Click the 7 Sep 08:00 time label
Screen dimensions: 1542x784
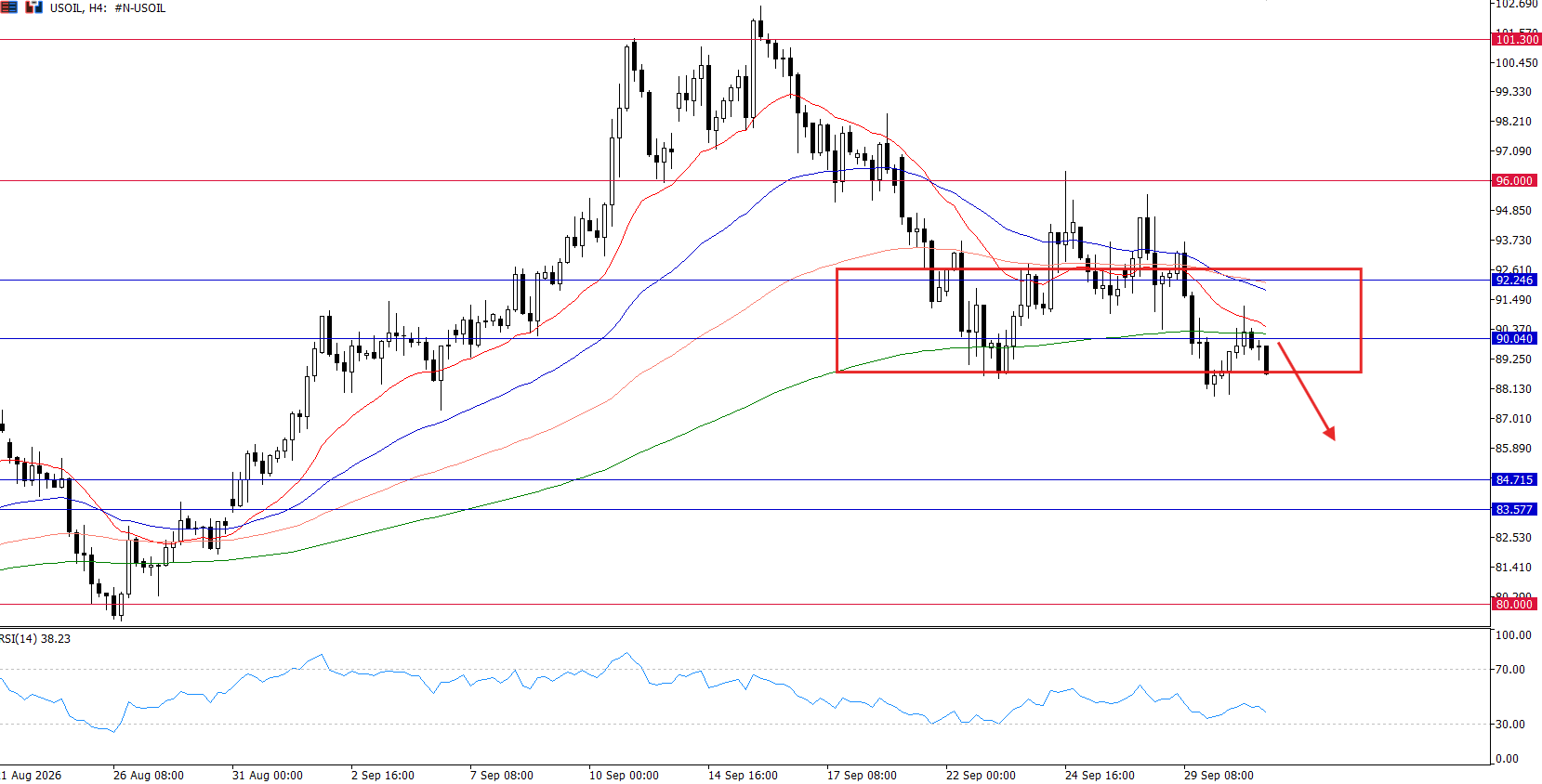coord(502,775)
